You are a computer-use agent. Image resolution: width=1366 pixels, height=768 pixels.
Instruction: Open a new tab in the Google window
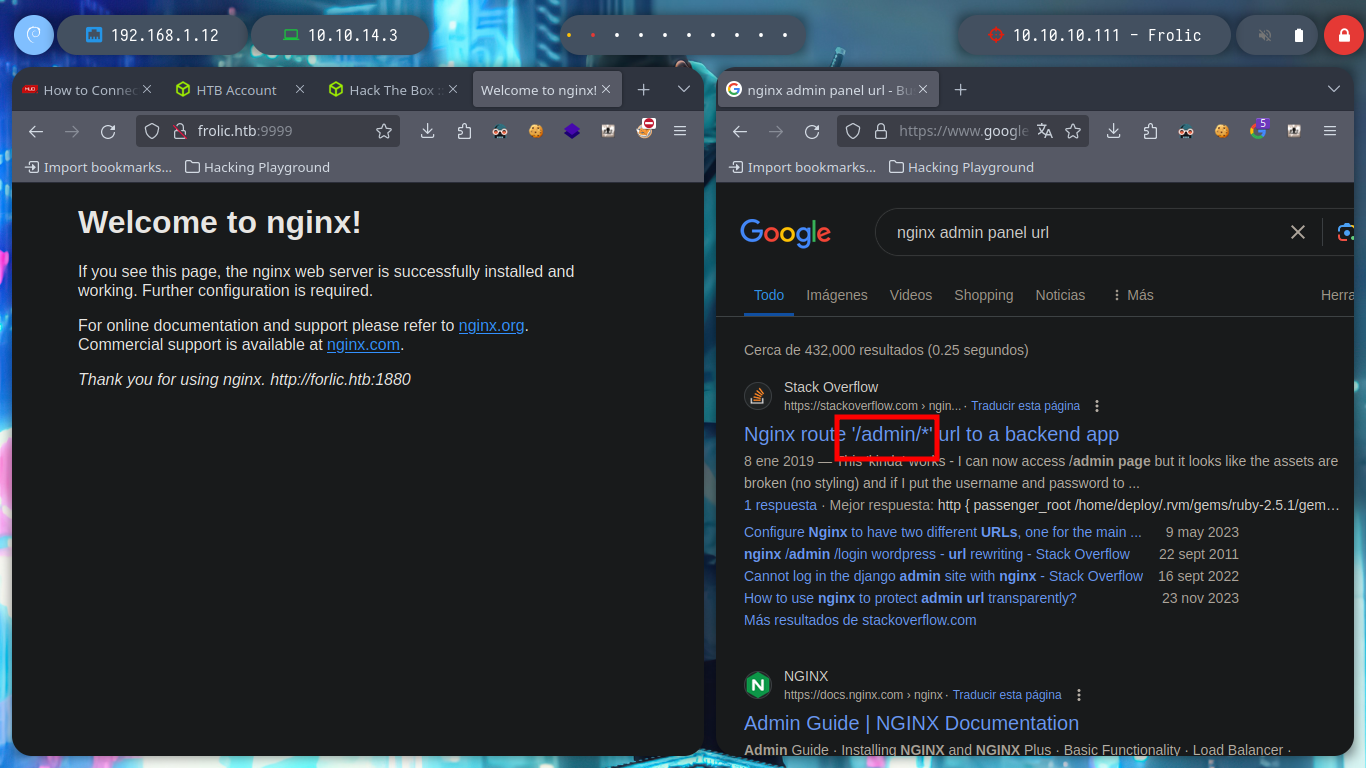(x=960, y=90)
